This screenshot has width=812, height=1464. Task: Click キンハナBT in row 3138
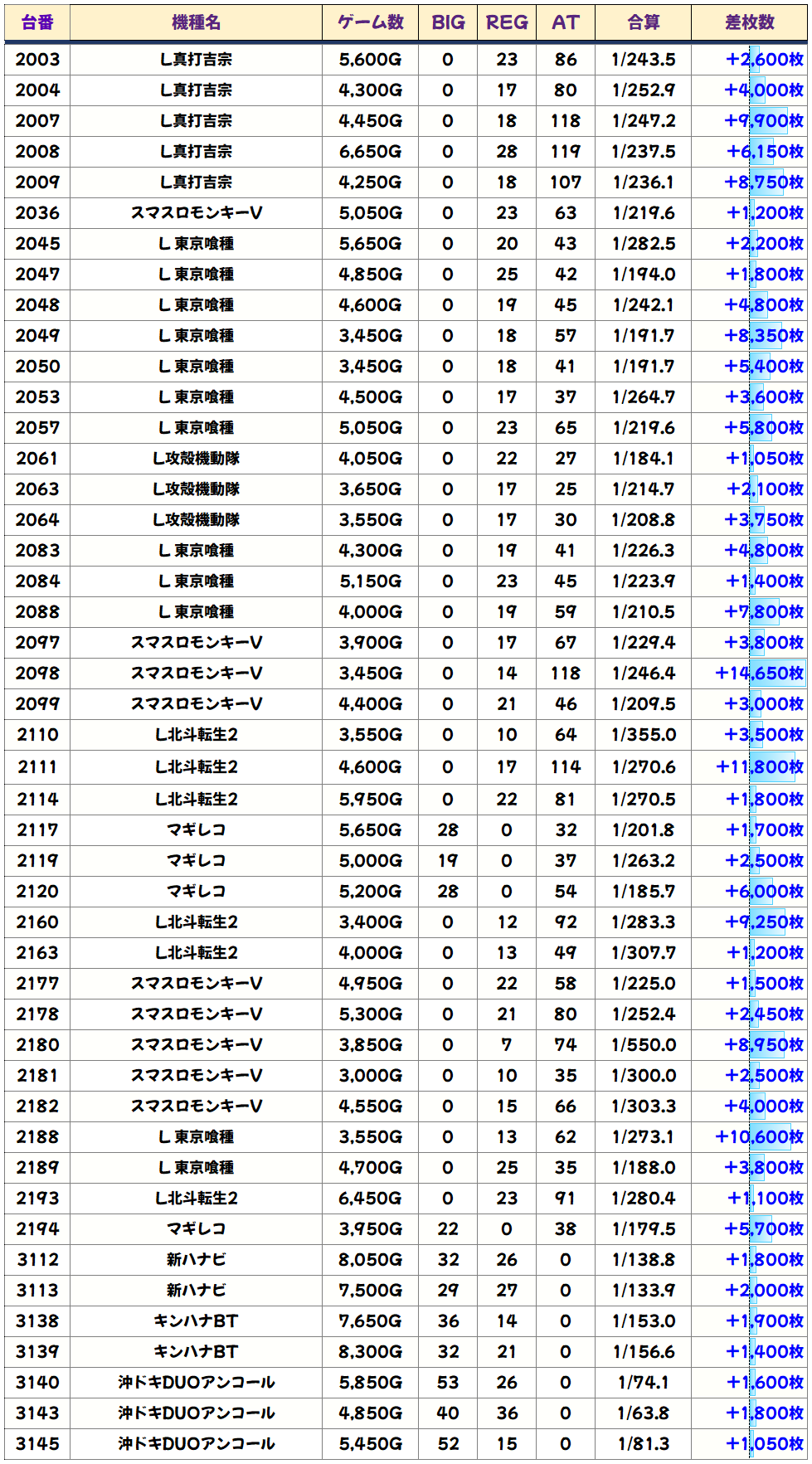tap(197, 1321)
